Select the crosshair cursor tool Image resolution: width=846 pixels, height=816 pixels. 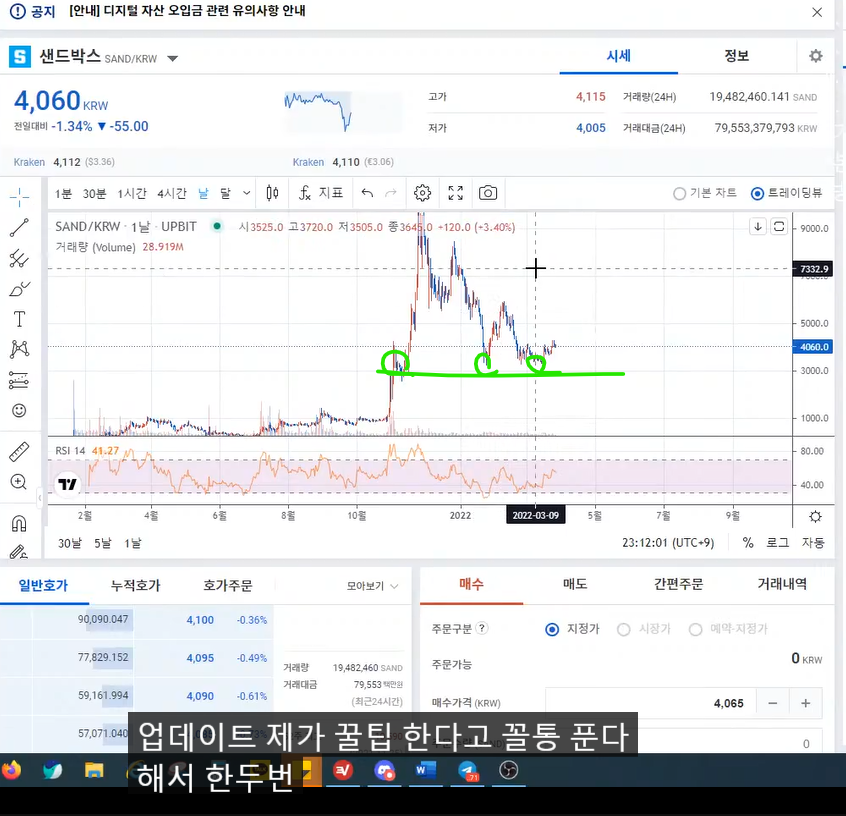coord(19,198)
